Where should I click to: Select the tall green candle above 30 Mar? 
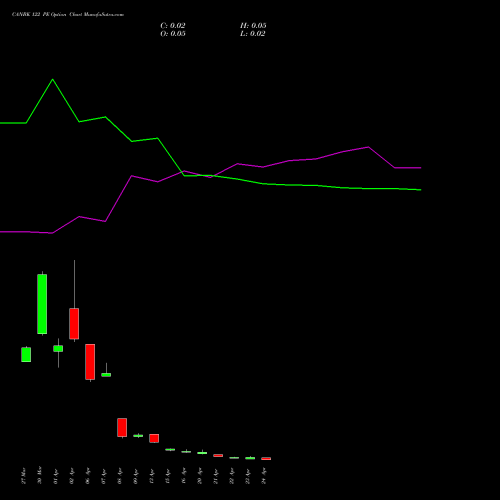42,304
